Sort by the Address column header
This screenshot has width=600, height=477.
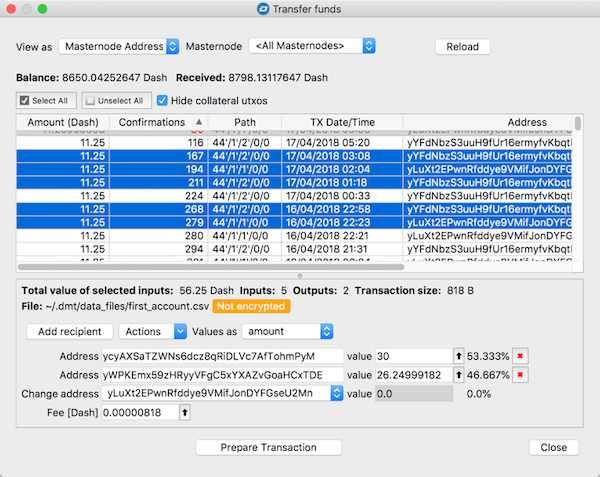[488, 122]
